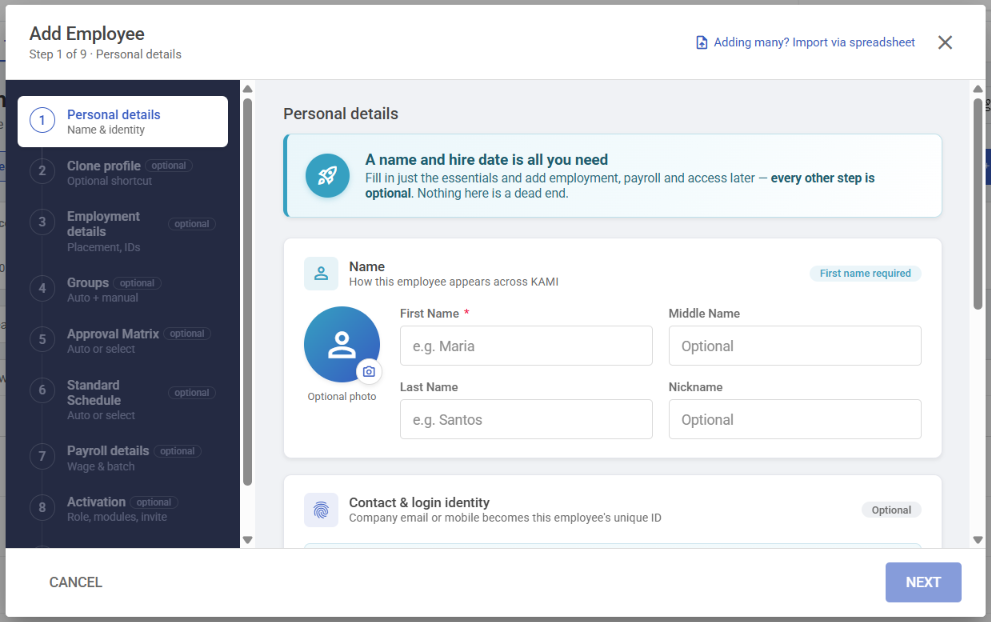Click the rocket icon in info banner

point(327,176)
